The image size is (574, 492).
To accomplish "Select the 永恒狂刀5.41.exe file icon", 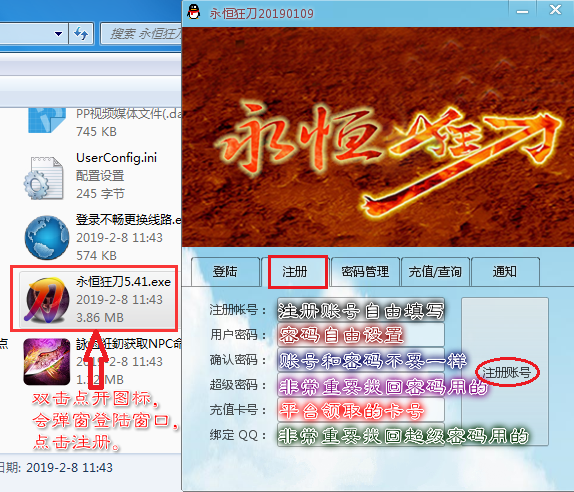I will [47, 300].
